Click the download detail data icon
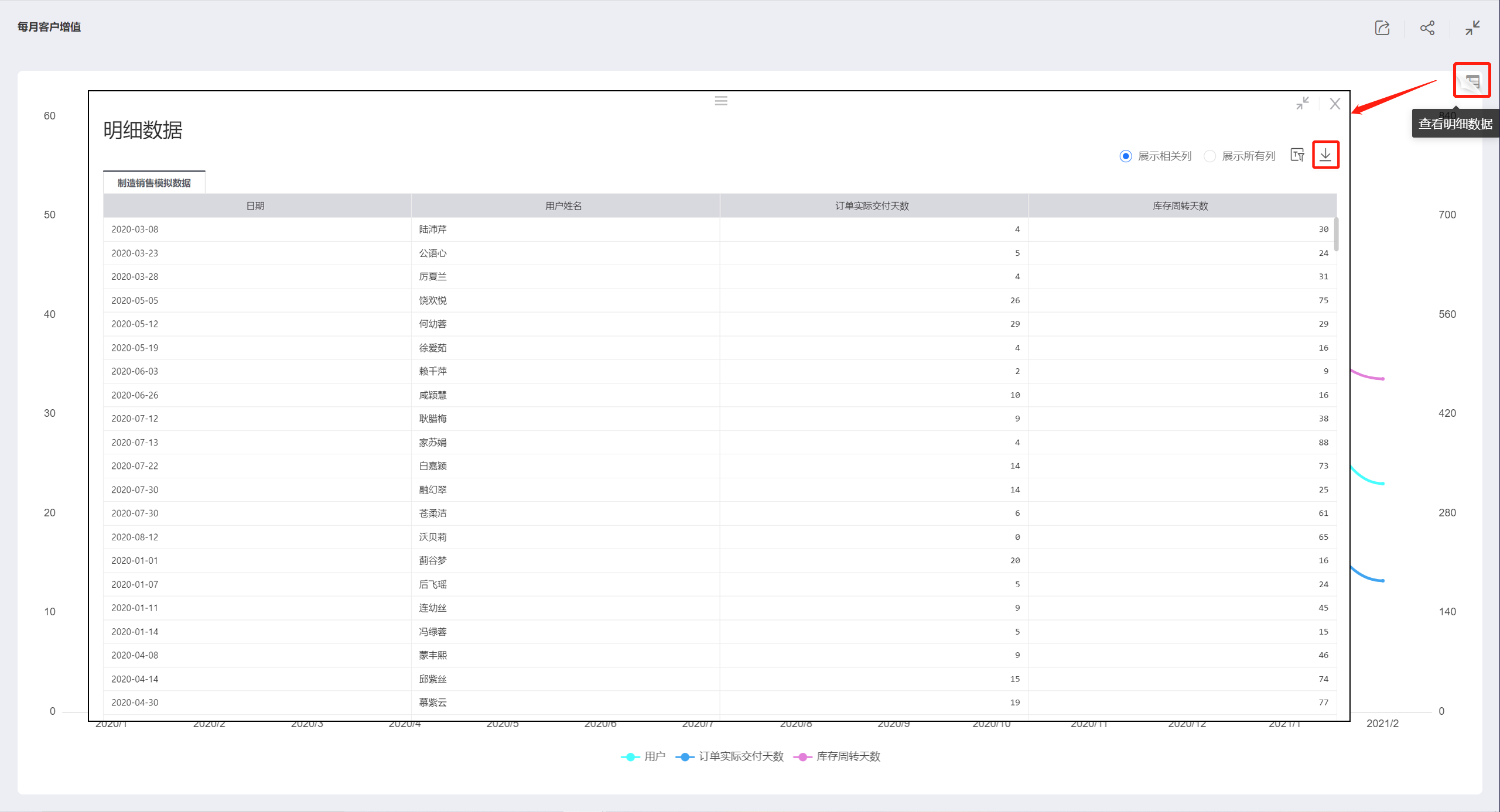 click(x=1325, y=155)
